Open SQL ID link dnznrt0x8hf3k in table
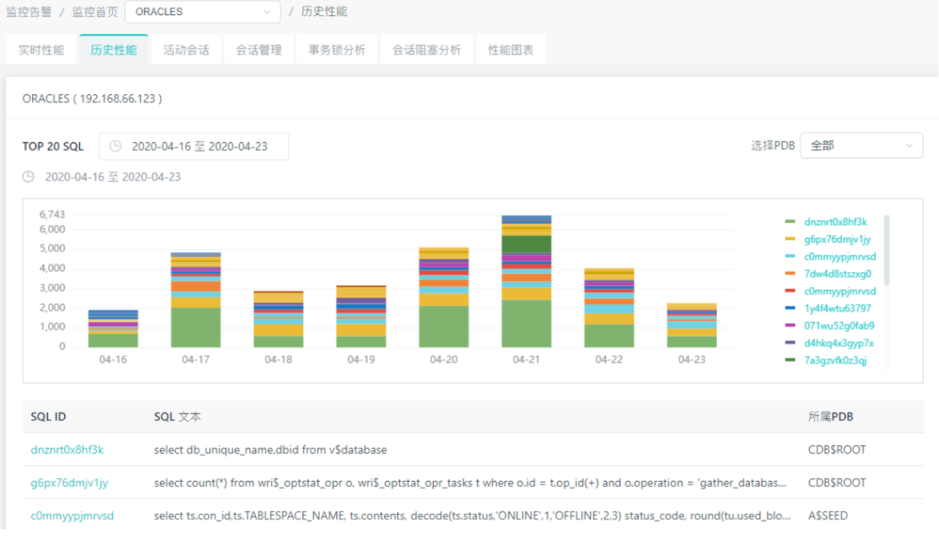The image size is (939, 539). pos(67,450)
